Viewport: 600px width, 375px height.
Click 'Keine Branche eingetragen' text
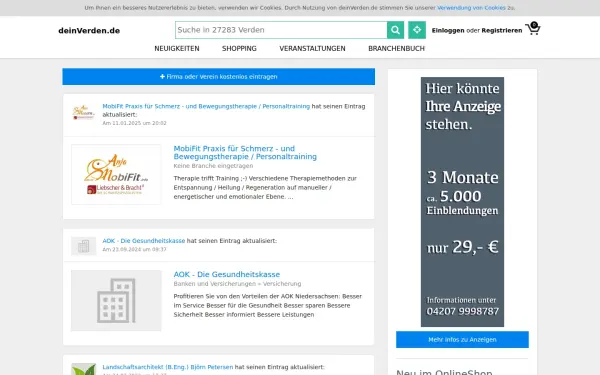213,166
